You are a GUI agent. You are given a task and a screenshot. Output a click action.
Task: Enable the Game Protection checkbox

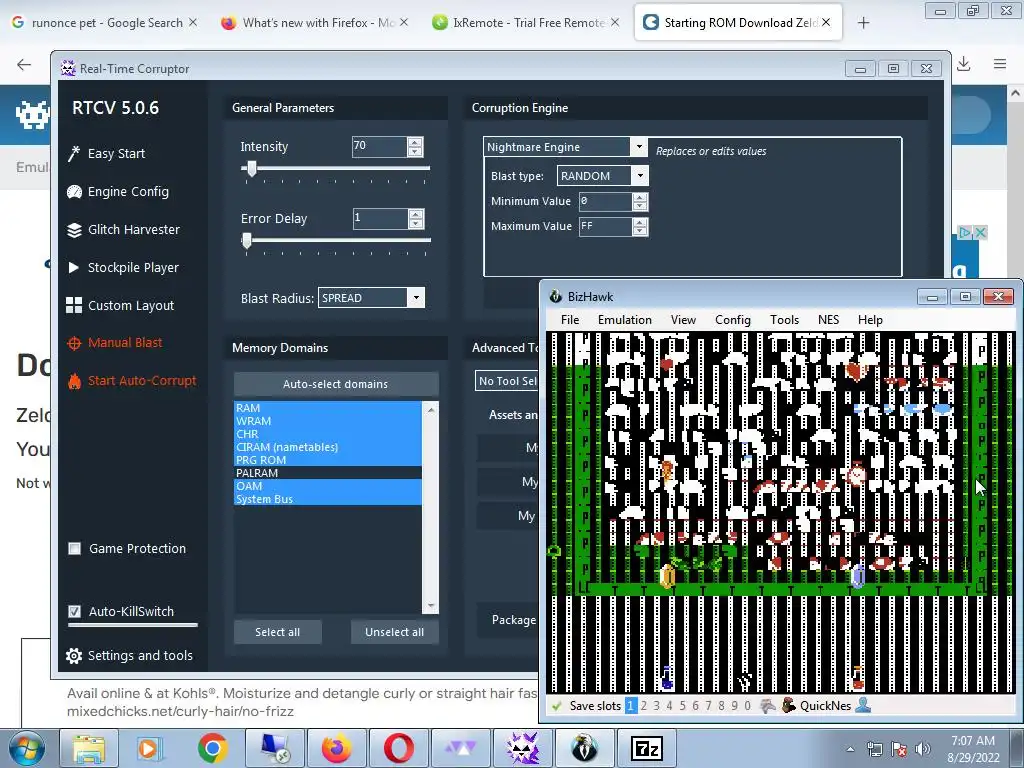(74, 549)
